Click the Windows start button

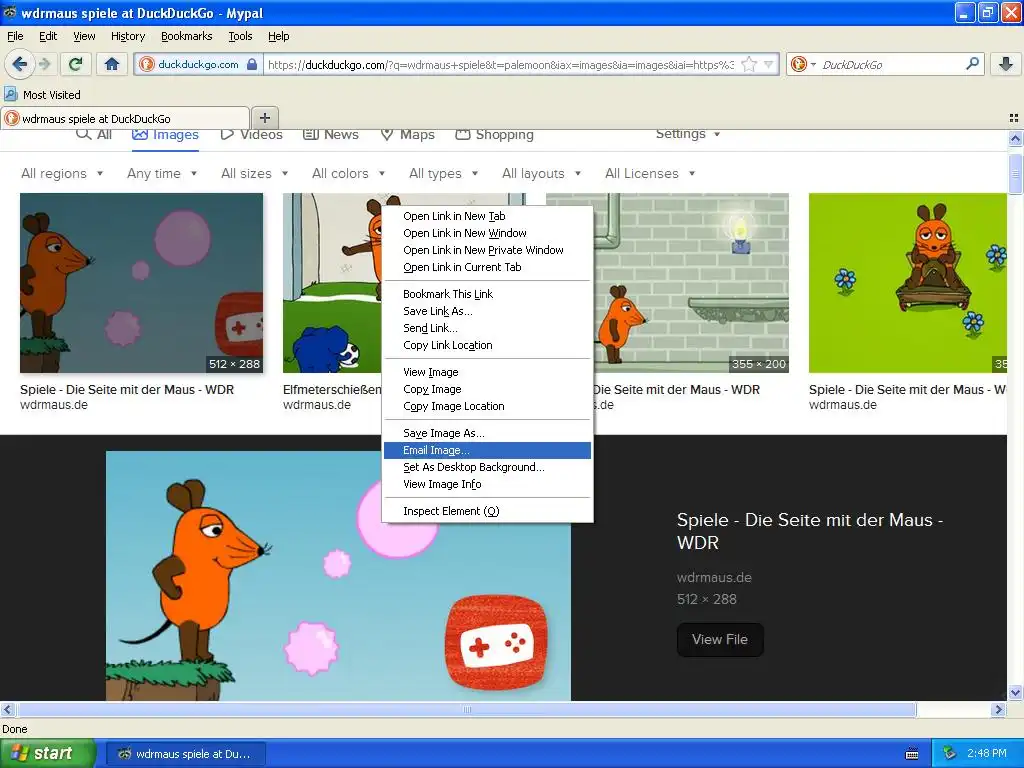click(48, 753)
